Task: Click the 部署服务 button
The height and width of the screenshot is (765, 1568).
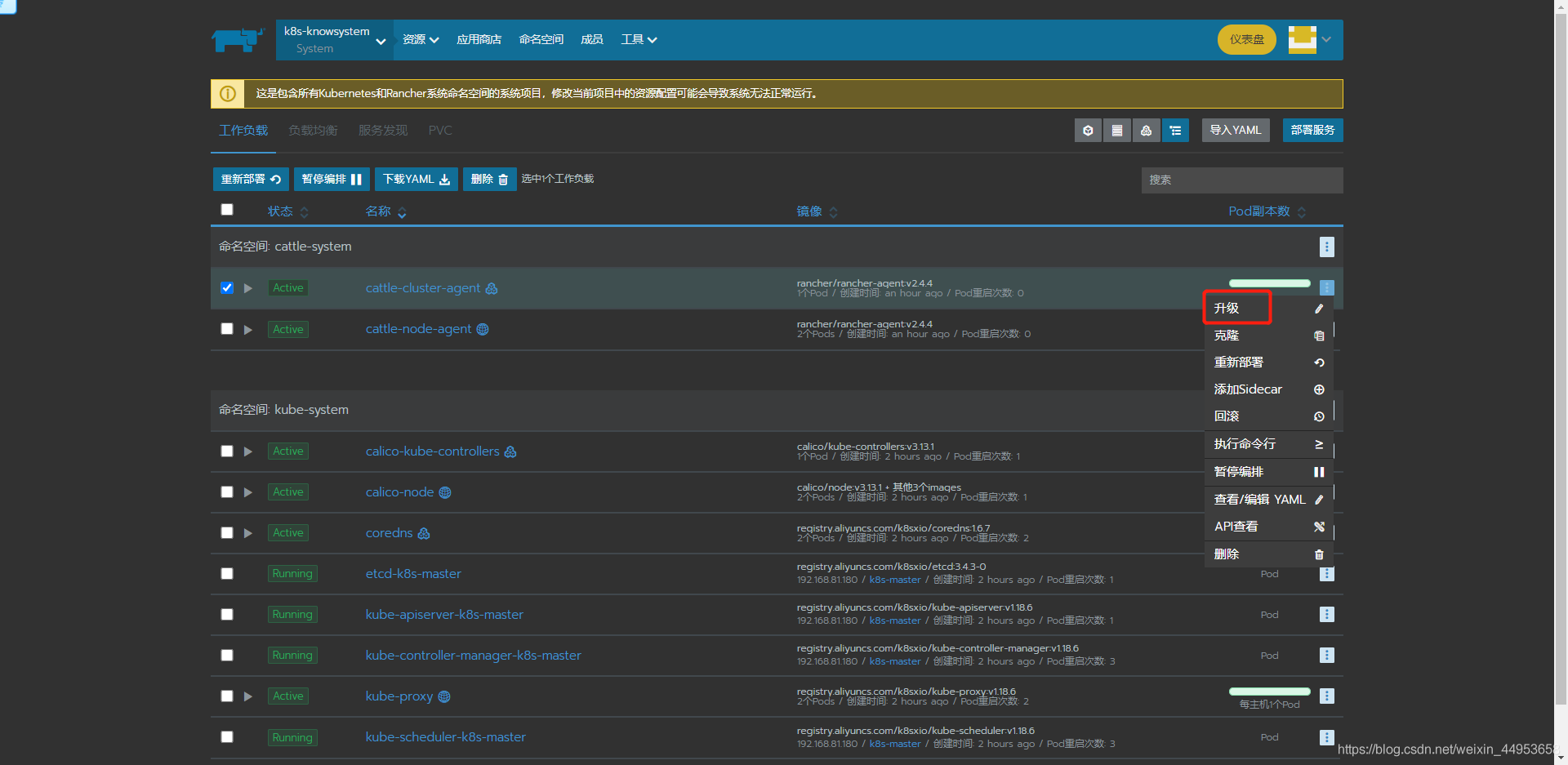Action: click(1312, 131)
